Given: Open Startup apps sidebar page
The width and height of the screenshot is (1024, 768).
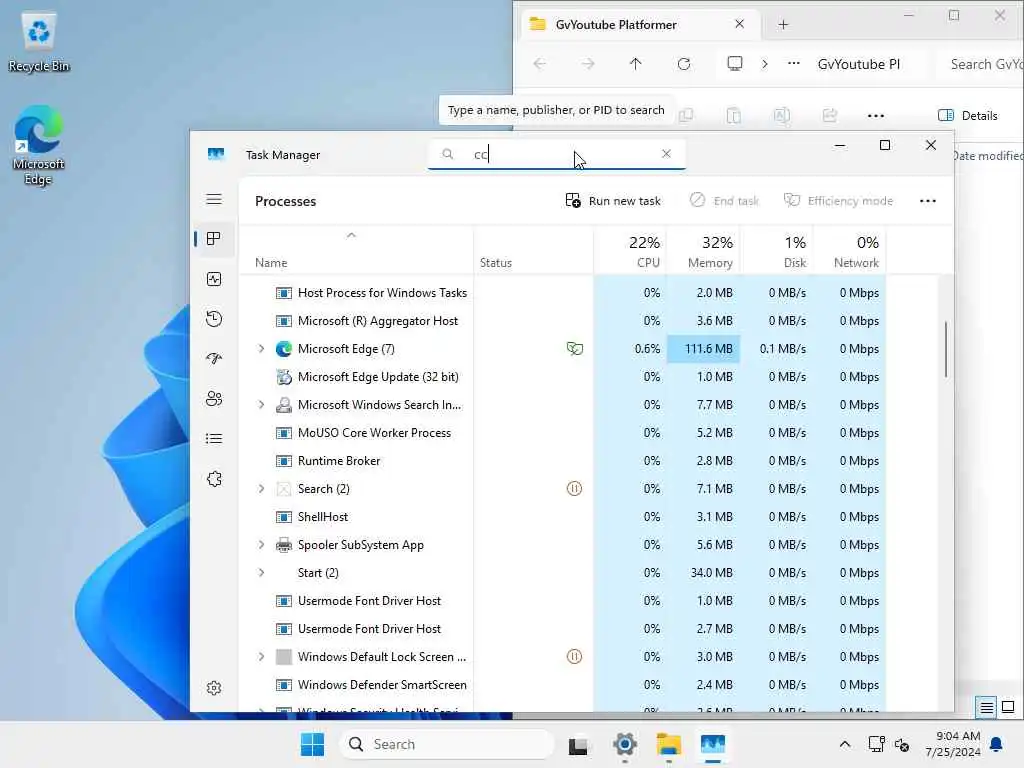Looking at the screenshot, I should click(x=214, y=359).
